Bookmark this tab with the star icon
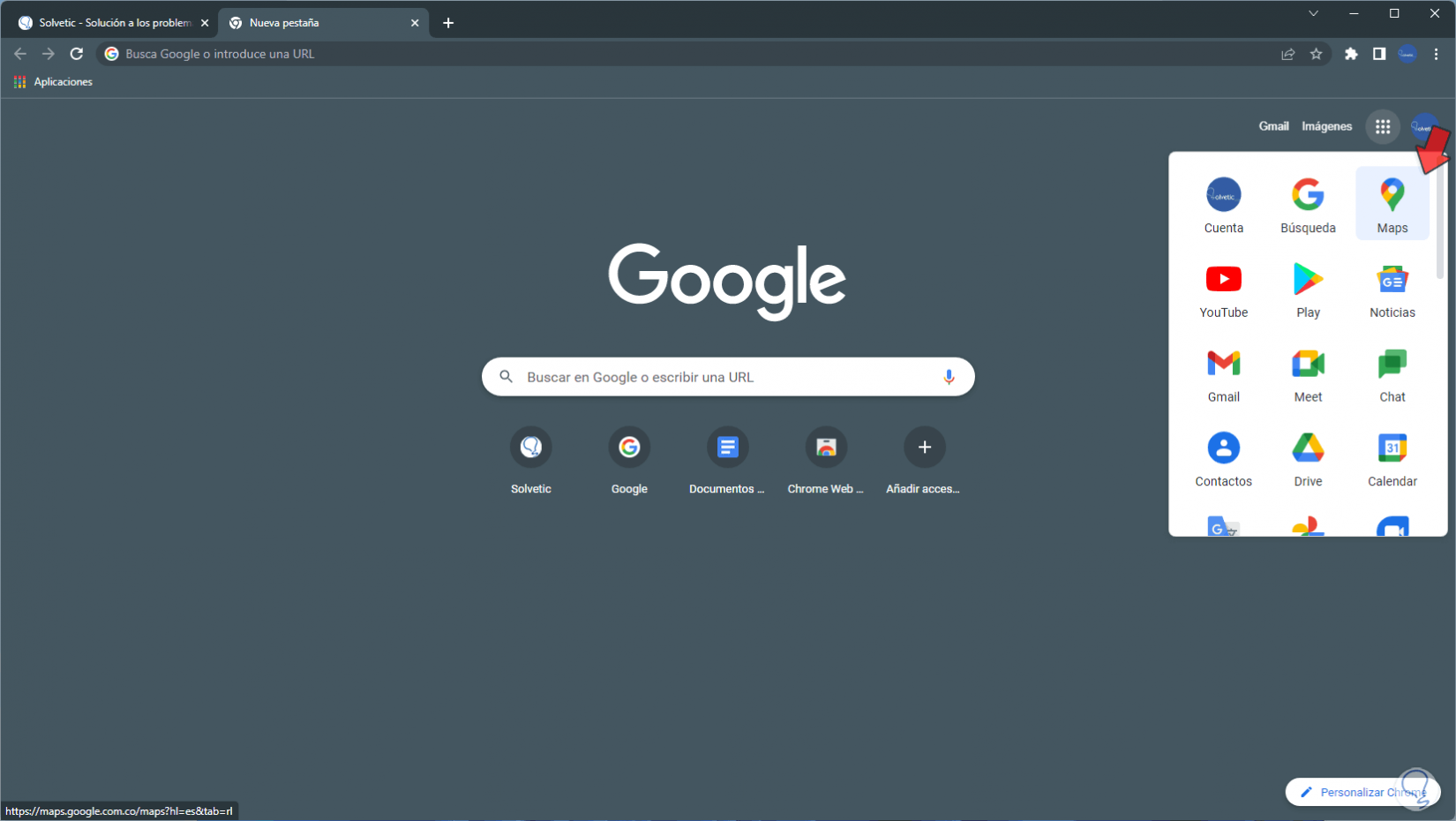Viewport: 1456px width, 821px height. point(1316,54)
